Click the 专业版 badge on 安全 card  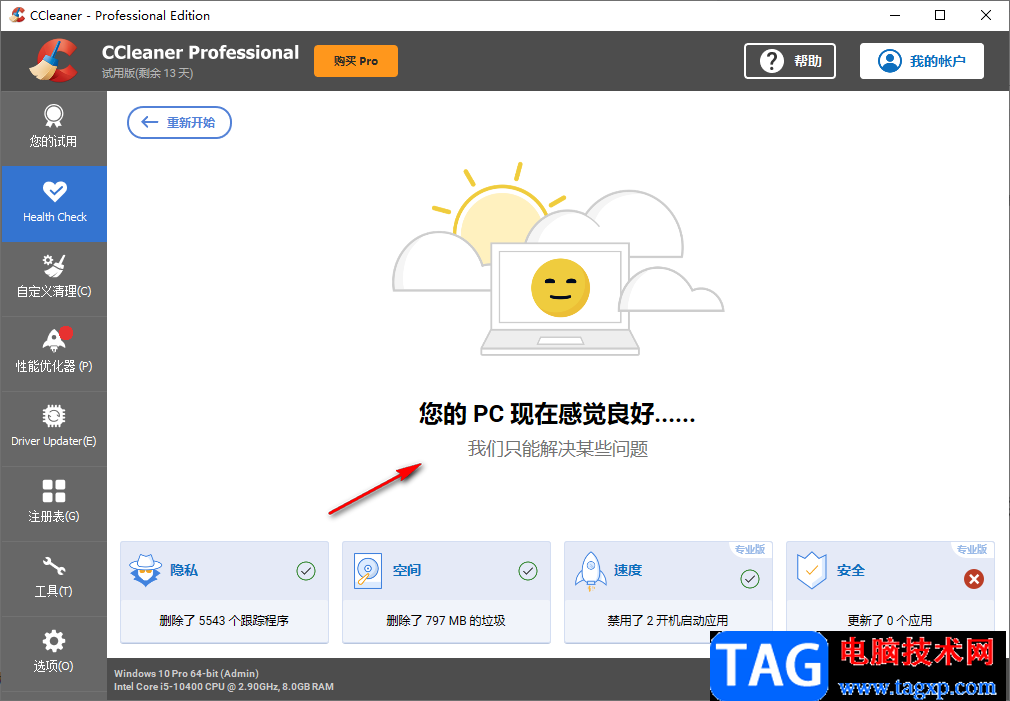[x=971, y=549]
